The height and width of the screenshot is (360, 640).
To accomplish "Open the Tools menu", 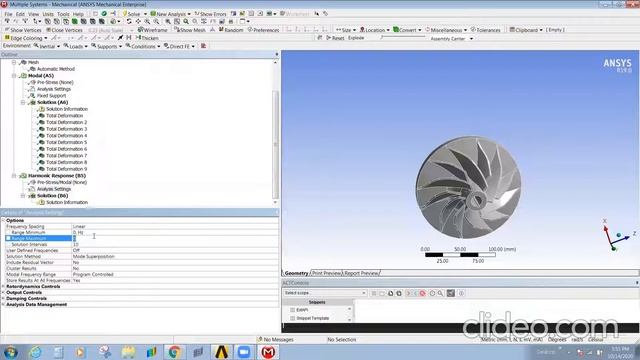I will tap(63, 14).
